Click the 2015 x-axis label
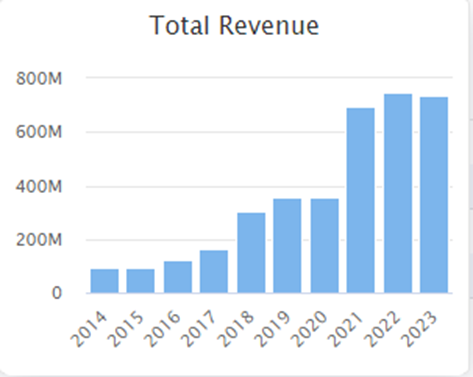473x377 pixels. tap(125, 330)
